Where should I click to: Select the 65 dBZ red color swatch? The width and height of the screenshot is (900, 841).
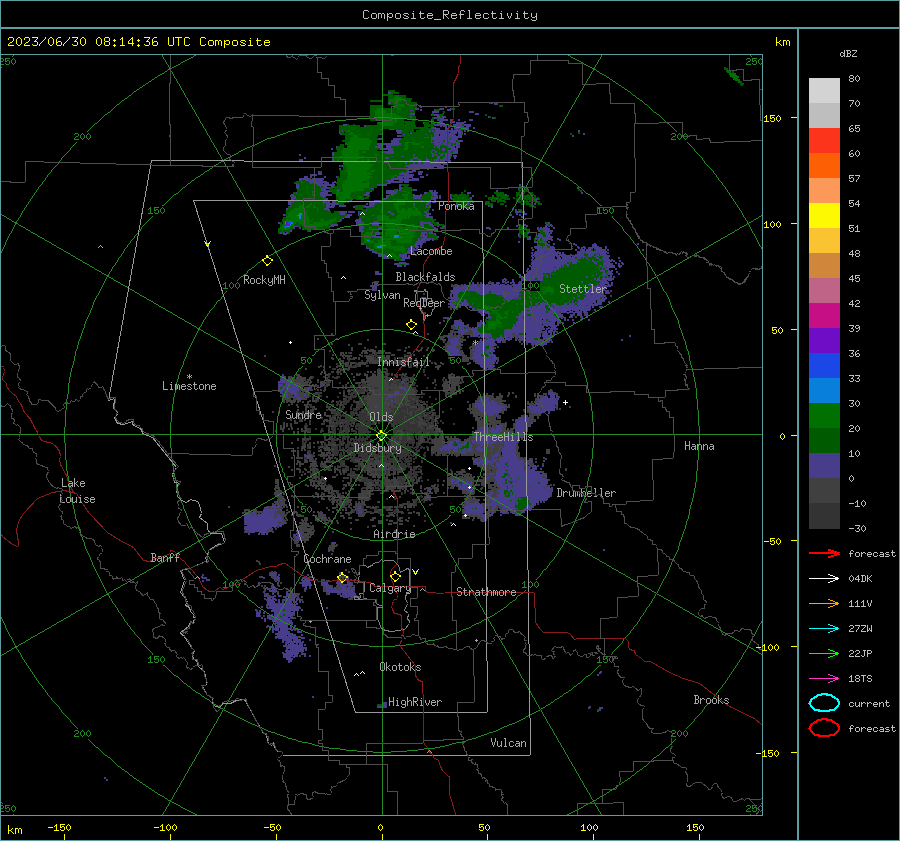point(824,140)
